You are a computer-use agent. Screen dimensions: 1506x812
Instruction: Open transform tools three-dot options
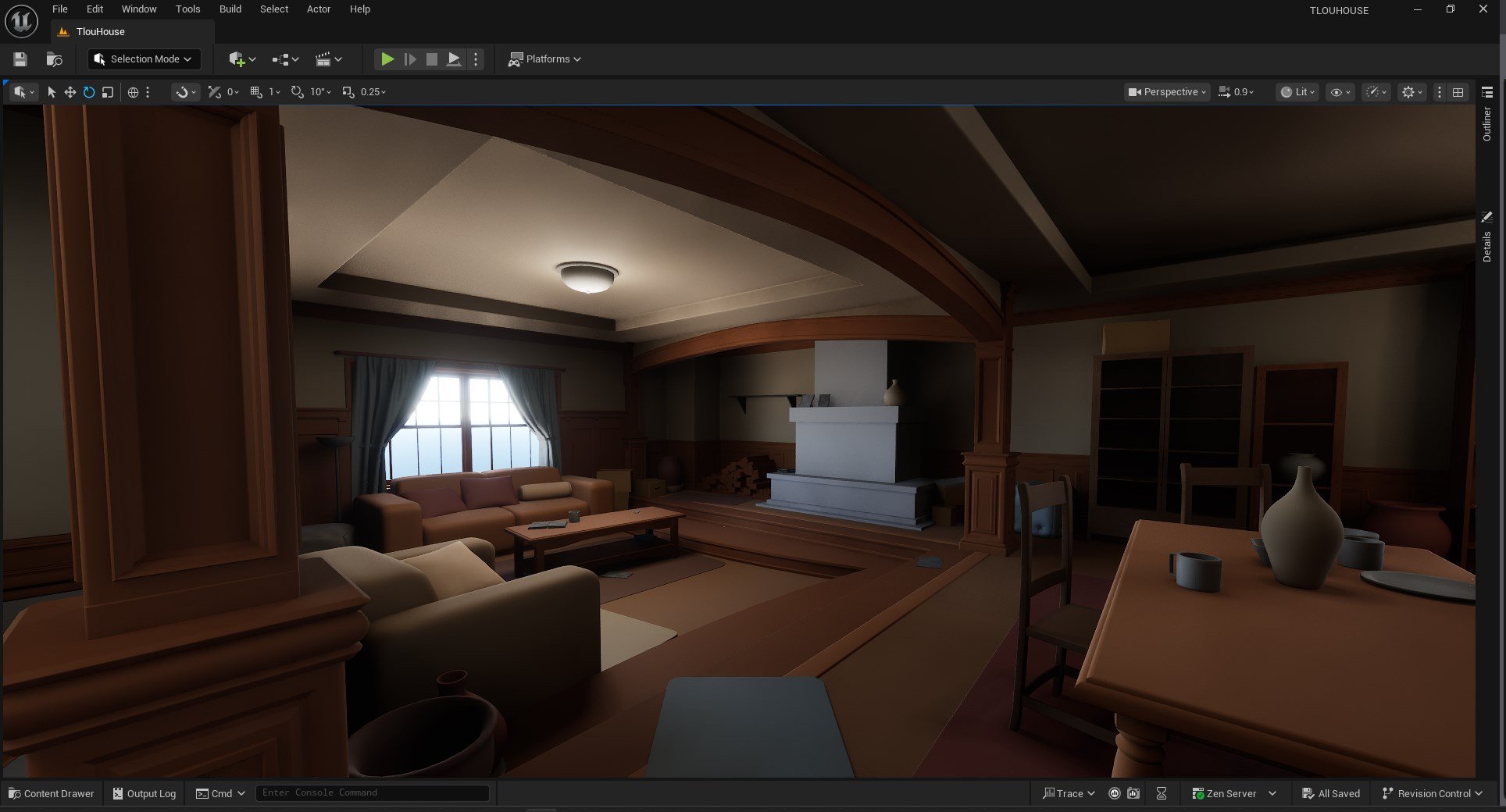[x=148, y=92]
